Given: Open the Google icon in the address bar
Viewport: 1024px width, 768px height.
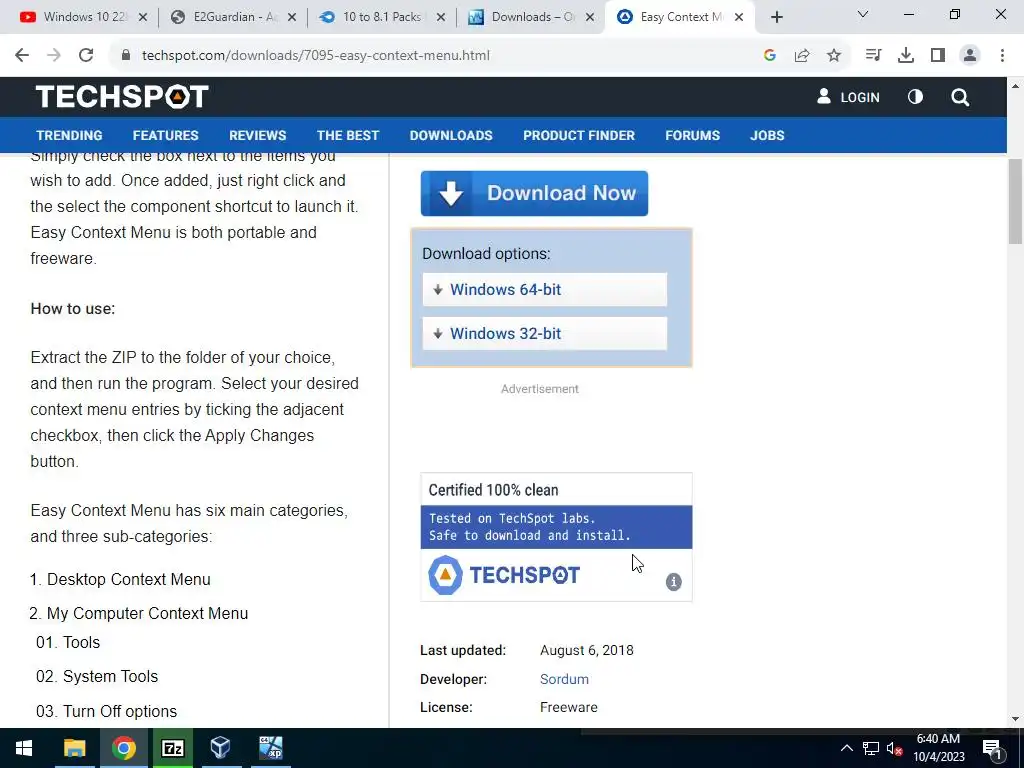Looking at the screenshot, I should tap(770, 56).
